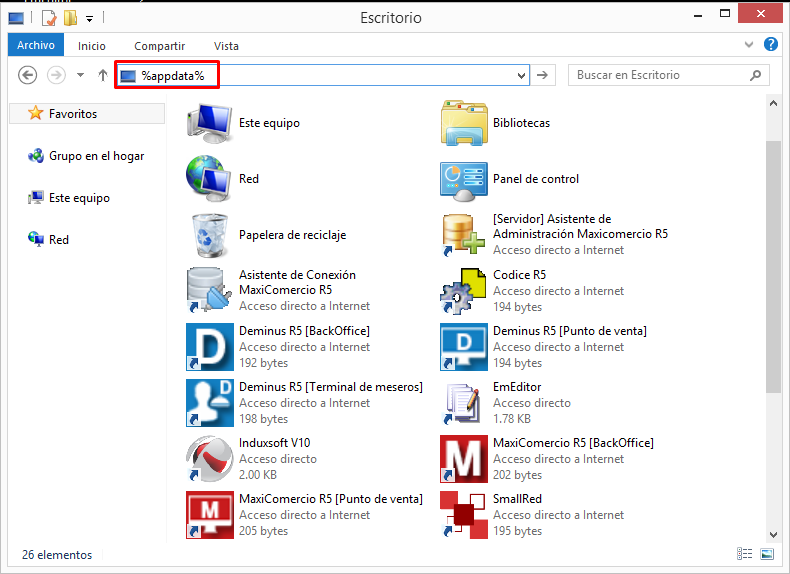Click the Buscar en Escritorio search box

click(x=669, y=75)
